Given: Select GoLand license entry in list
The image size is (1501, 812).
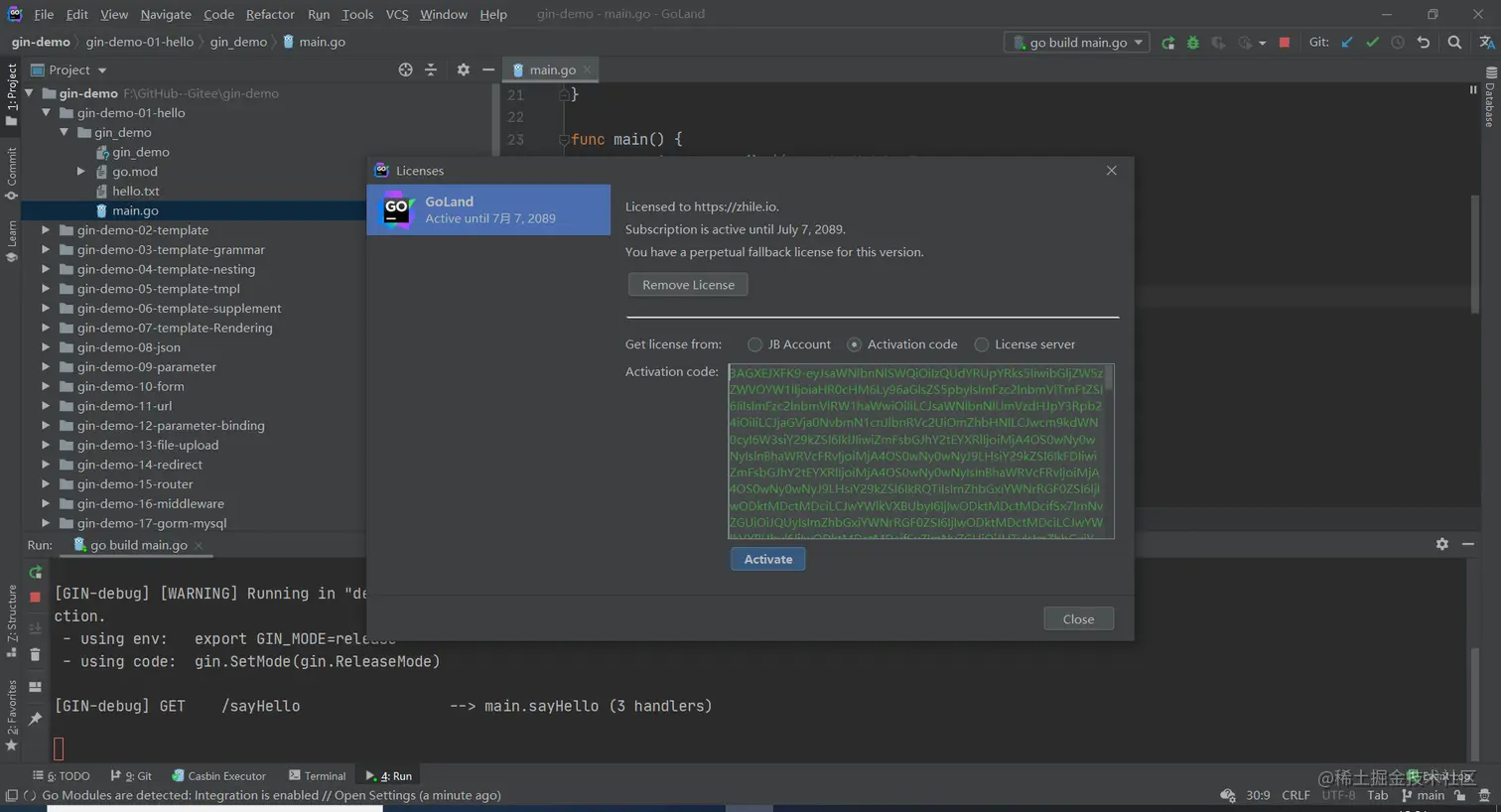Looking at the screenshot, I should [488, 209].
